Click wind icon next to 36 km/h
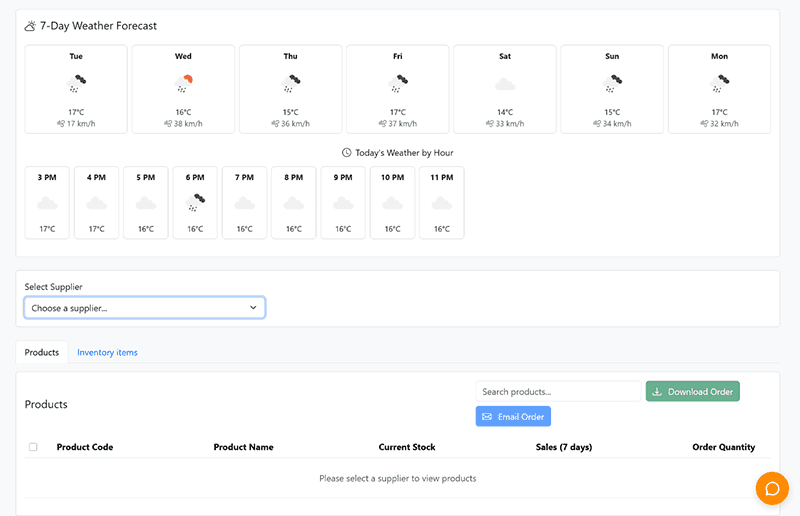The height and width of the screenshot is (516, 800). coord(275,124)
